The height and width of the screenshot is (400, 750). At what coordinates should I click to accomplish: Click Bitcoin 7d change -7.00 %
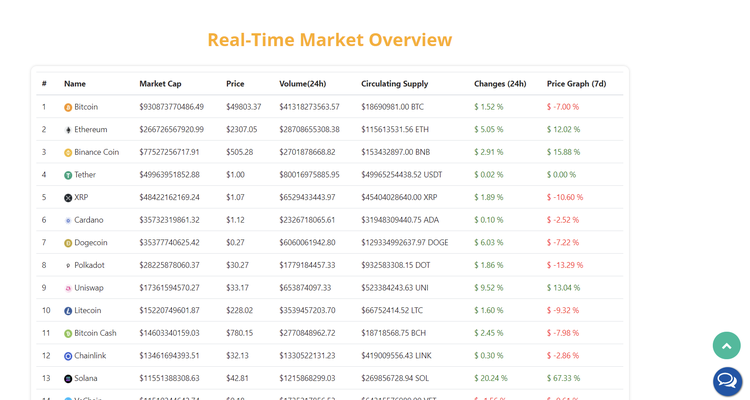563,107
